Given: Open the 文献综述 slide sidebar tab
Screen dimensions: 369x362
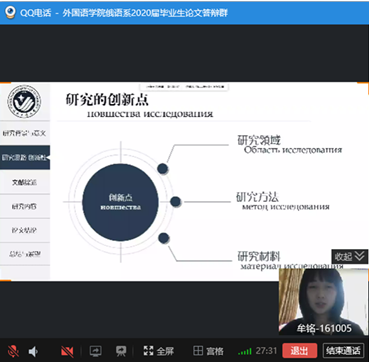Looking at the screenshot, I should click(x=25, y=182).
